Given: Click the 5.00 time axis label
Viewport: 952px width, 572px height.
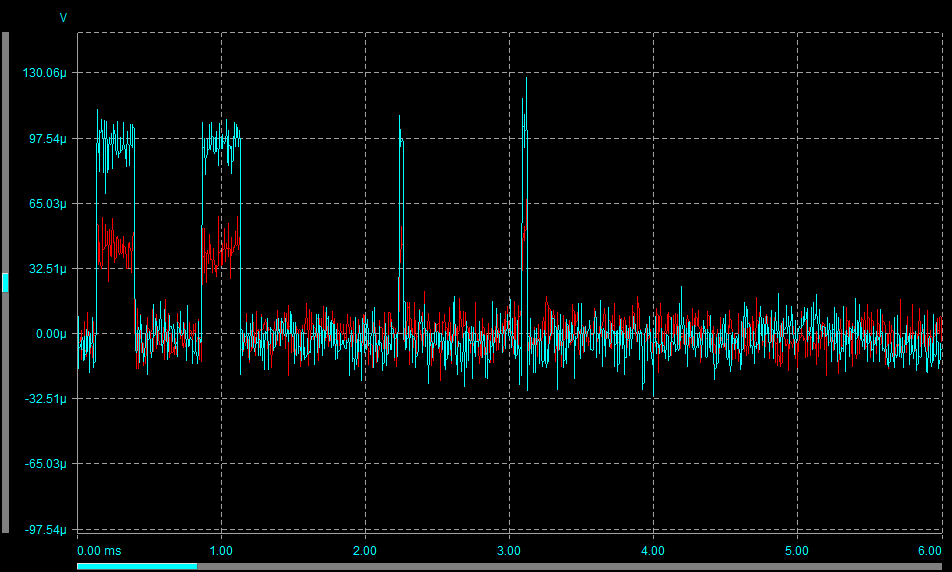Looking at the screenshot, I should coord(797,551).
